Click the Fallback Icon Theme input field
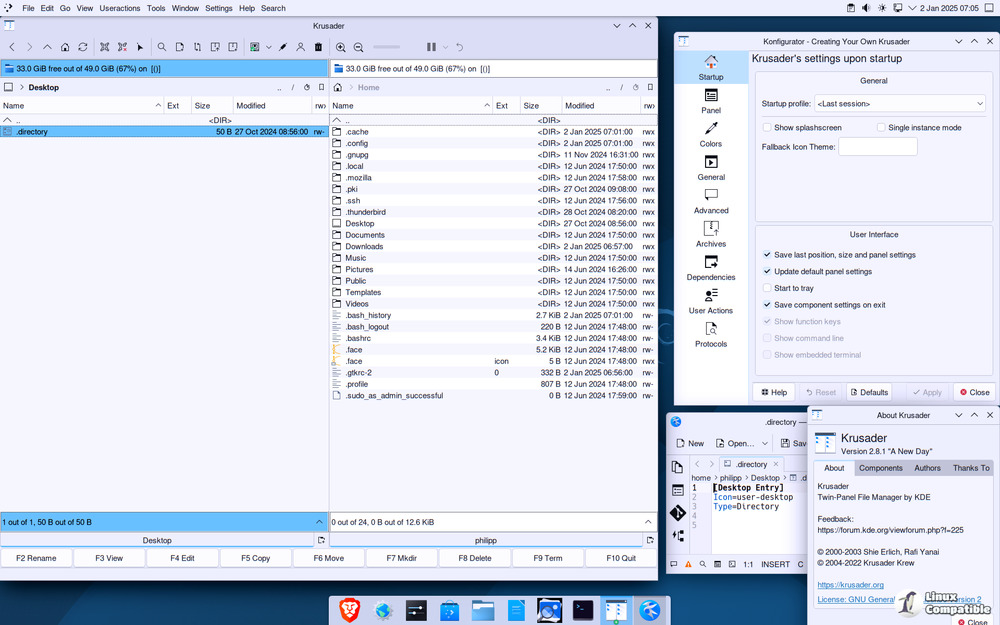 [x=877, y=147]
